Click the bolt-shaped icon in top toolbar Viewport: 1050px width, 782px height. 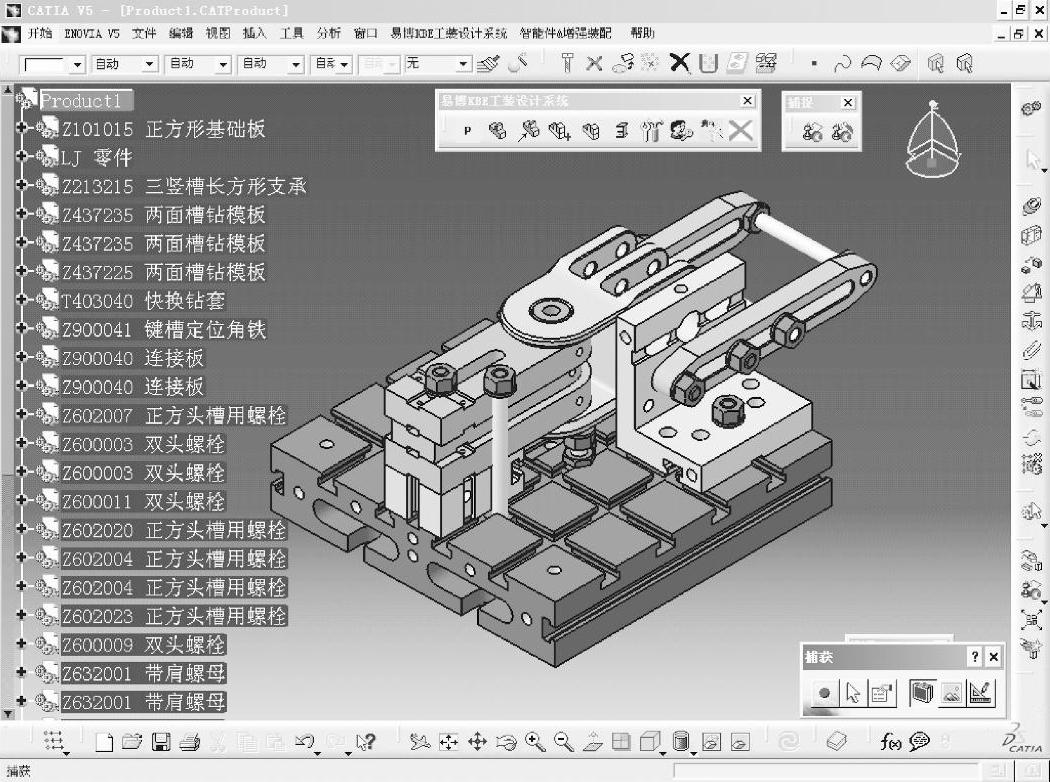point(567,63)
